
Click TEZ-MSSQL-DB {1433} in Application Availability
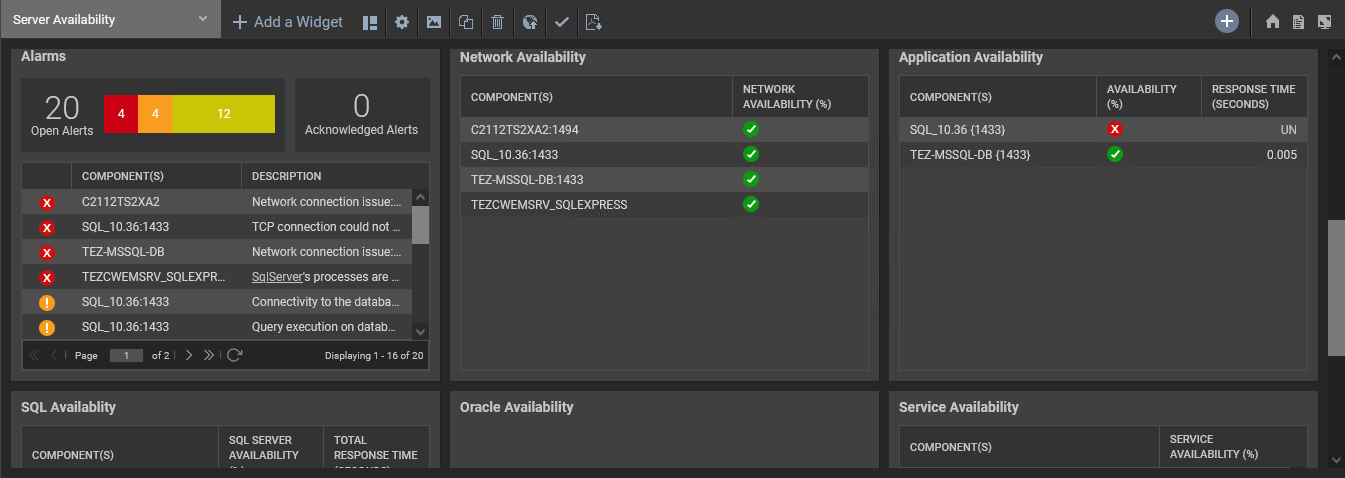[970, 154]
